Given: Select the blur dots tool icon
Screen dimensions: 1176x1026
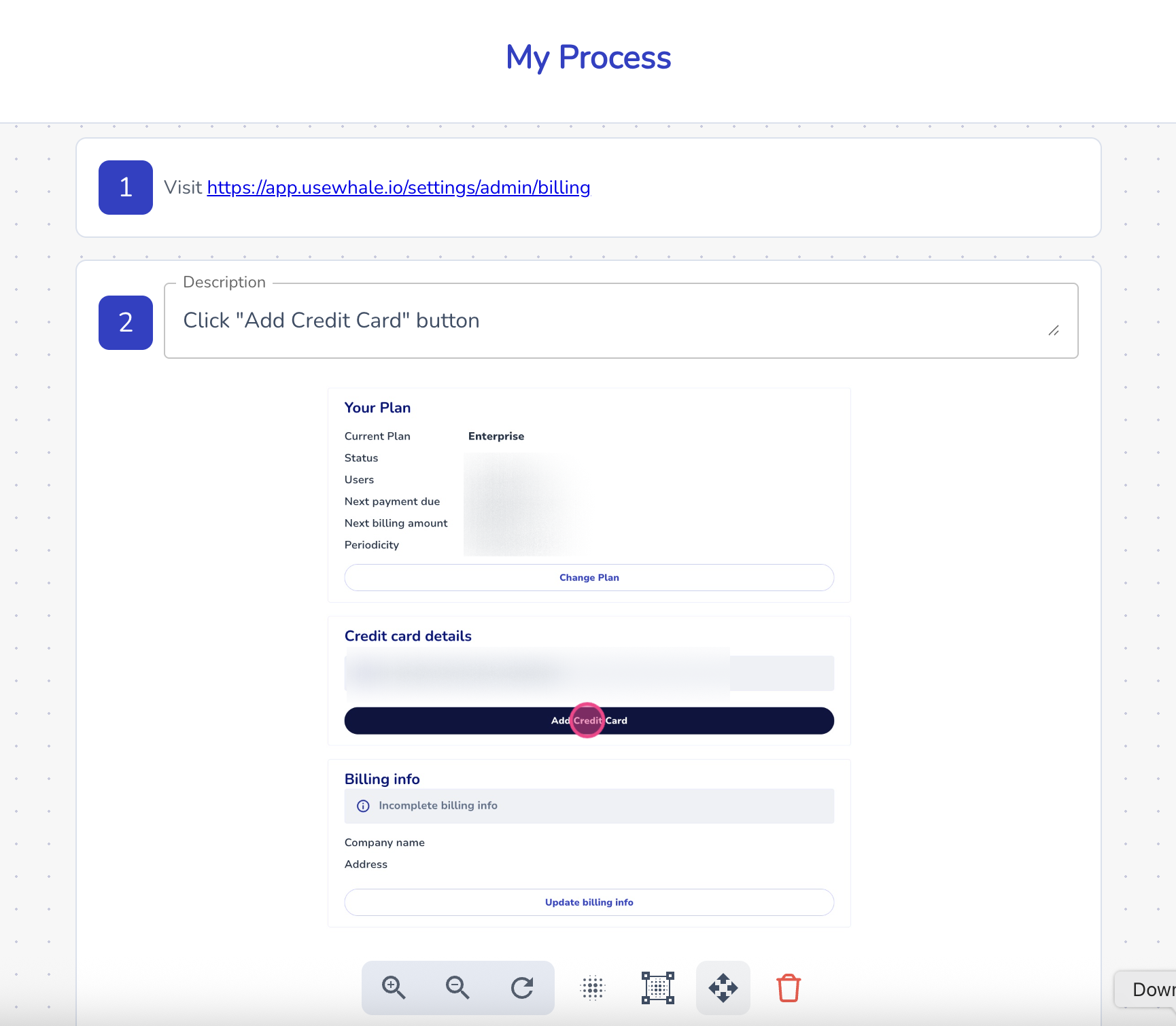Looking at the screenshot, I should (593, 988).
